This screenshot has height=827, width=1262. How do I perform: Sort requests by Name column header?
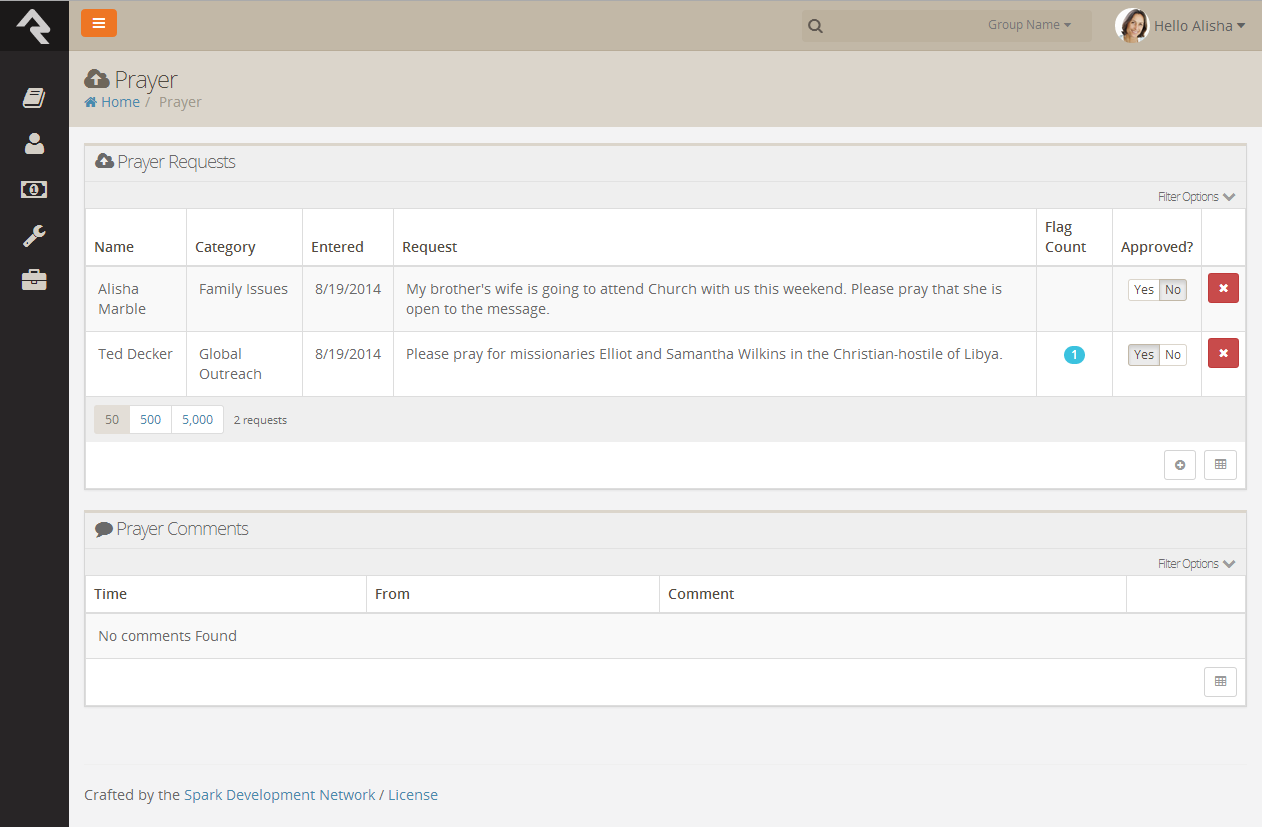[114, 247]
